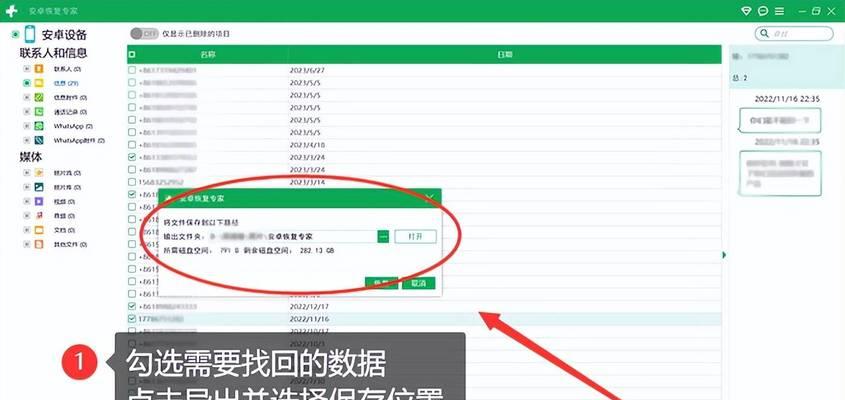845x400 pixels.
Task: Tick the select-all checkbox in the 名称 header
Action: click(133, 54)
